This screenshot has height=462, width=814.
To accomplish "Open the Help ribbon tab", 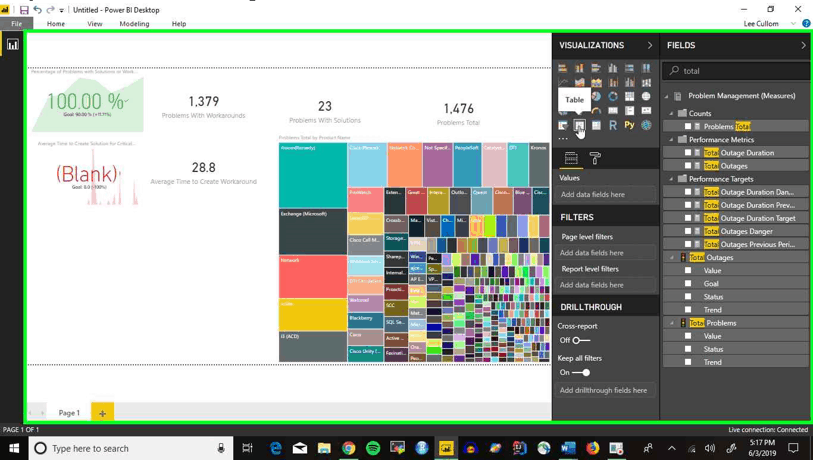I will [179, 24].
